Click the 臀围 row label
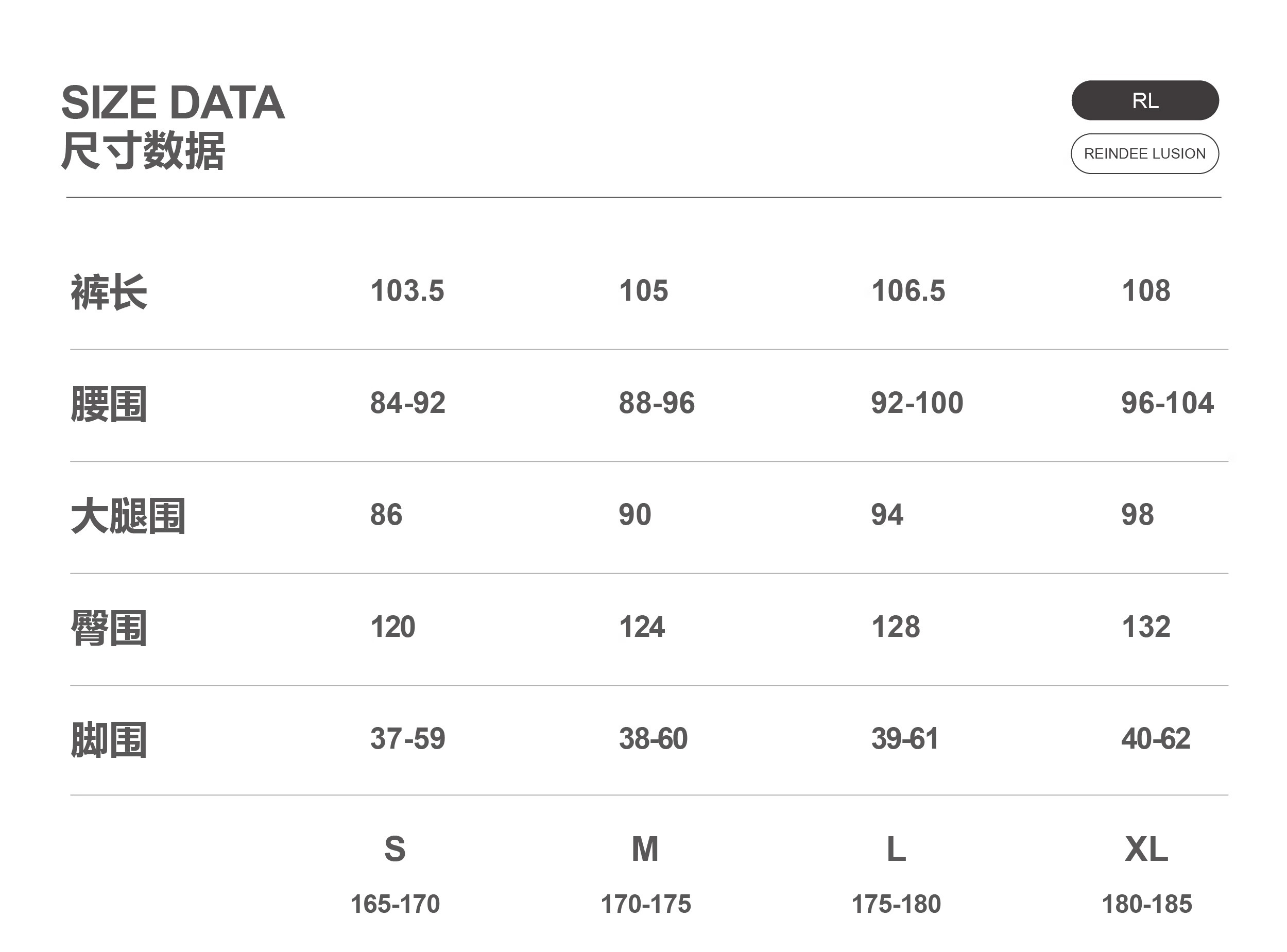1287x952 pixels. point(109,628)
